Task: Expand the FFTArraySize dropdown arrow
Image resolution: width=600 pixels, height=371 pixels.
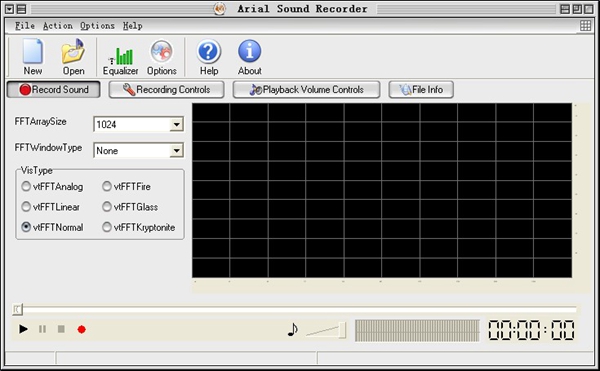Action: [x=176, y=124]
